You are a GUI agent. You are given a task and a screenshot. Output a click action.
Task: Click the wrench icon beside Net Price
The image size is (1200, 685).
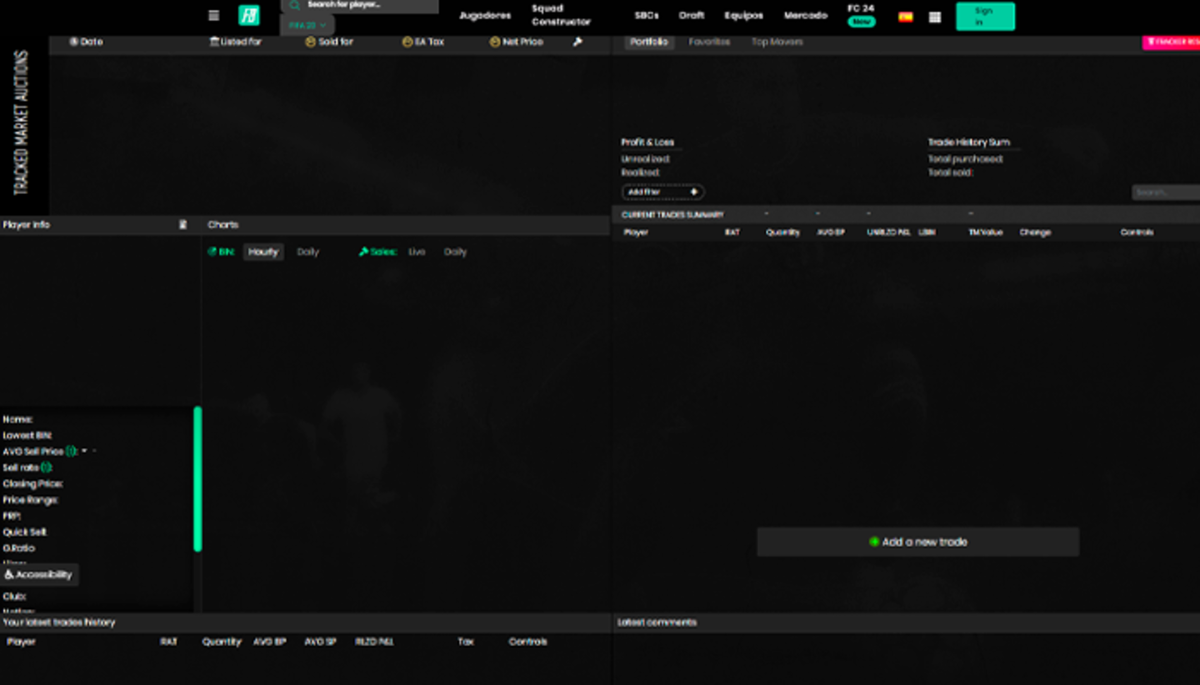point(577,42)
